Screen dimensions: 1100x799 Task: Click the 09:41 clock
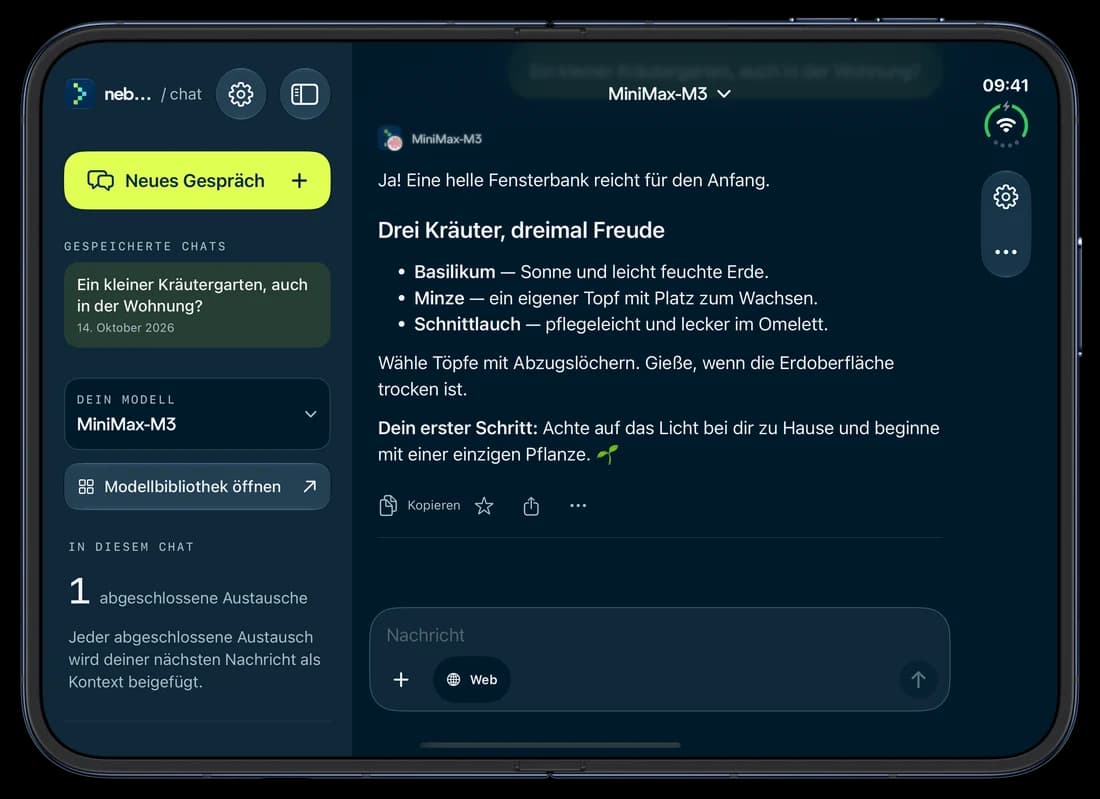pyautogui.click(x=1005, y=86)
